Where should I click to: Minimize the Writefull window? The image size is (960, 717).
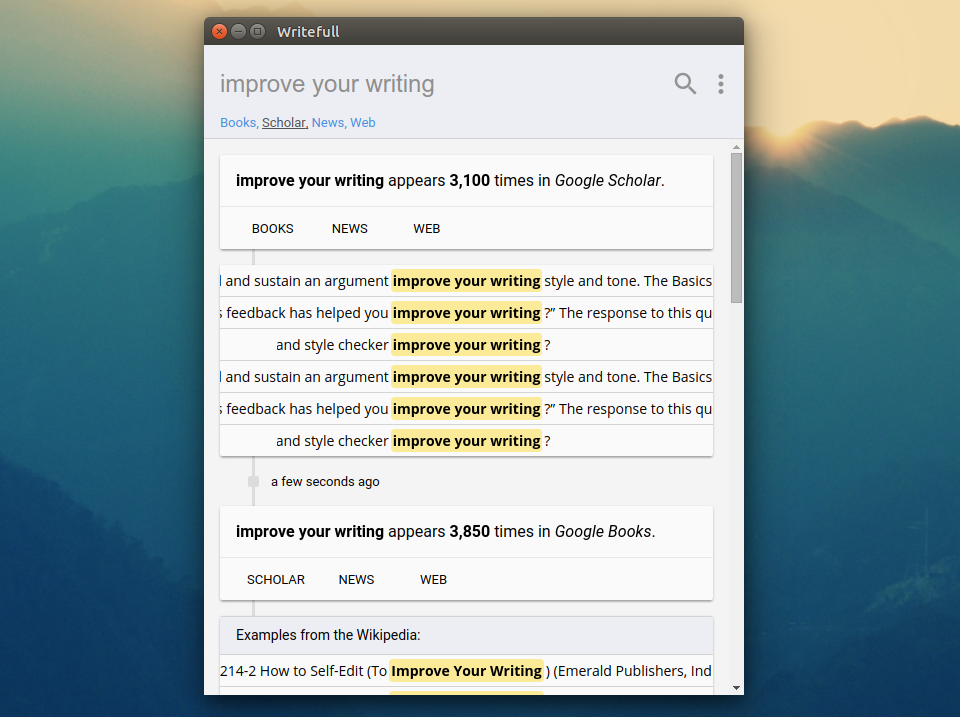(238, 31)
